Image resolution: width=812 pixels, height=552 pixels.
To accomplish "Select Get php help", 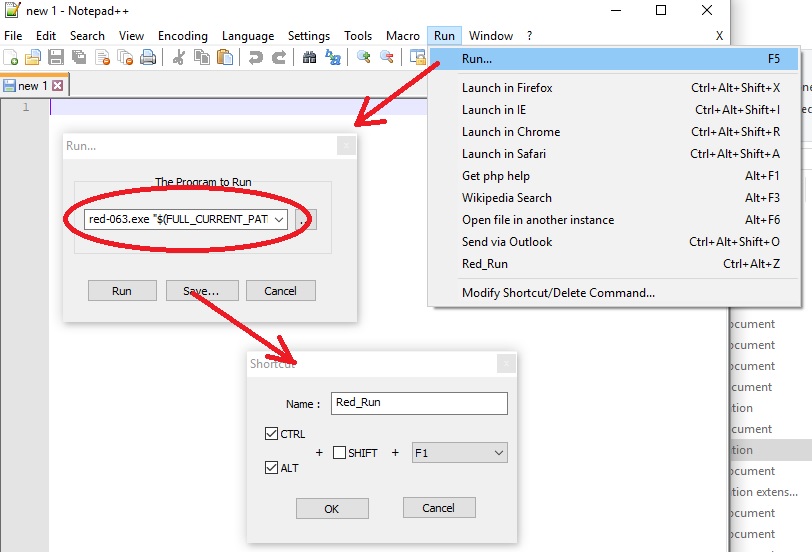I will [x=614, y=176].
